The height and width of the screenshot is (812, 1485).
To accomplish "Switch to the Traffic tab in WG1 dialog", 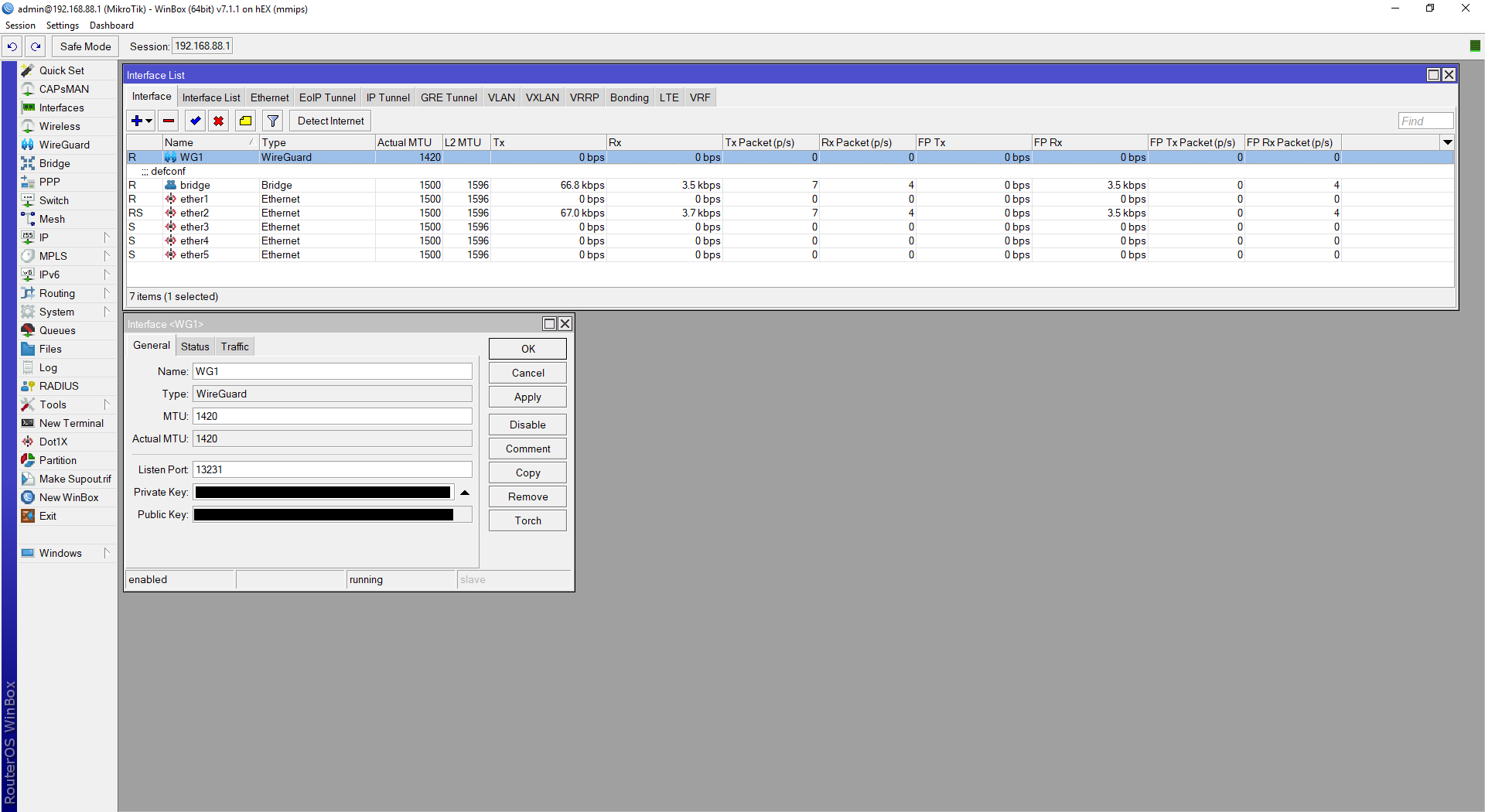I will 234,346.
